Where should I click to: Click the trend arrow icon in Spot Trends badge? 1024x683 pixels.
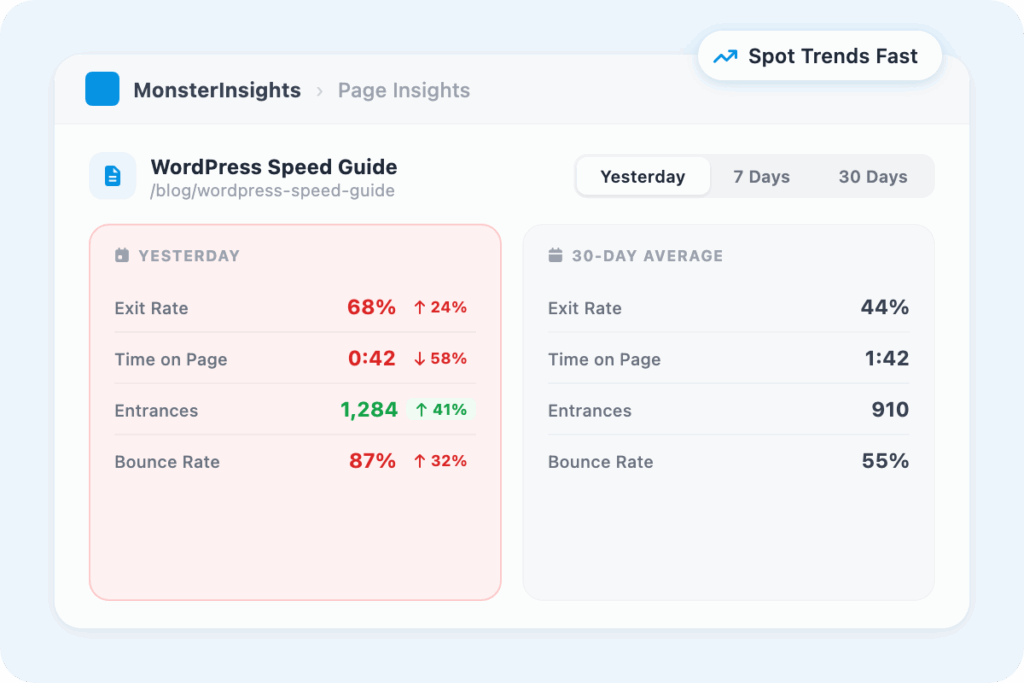[725, 57]
